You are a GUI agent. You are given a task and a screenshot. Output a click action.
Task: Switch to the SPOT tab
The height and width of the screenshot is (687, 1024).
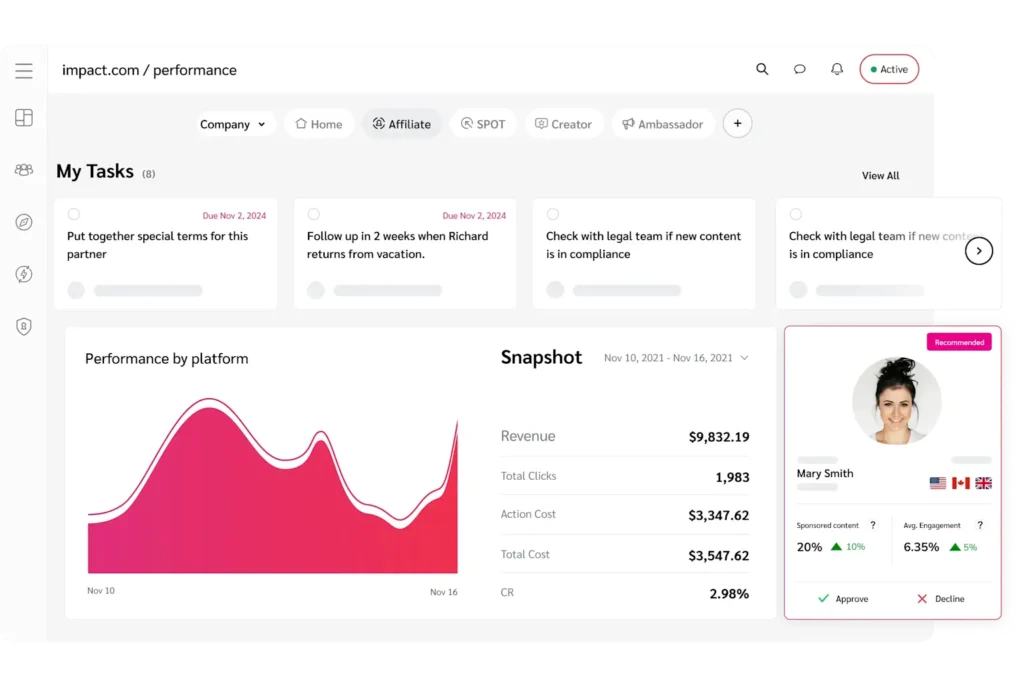point(483,123)
